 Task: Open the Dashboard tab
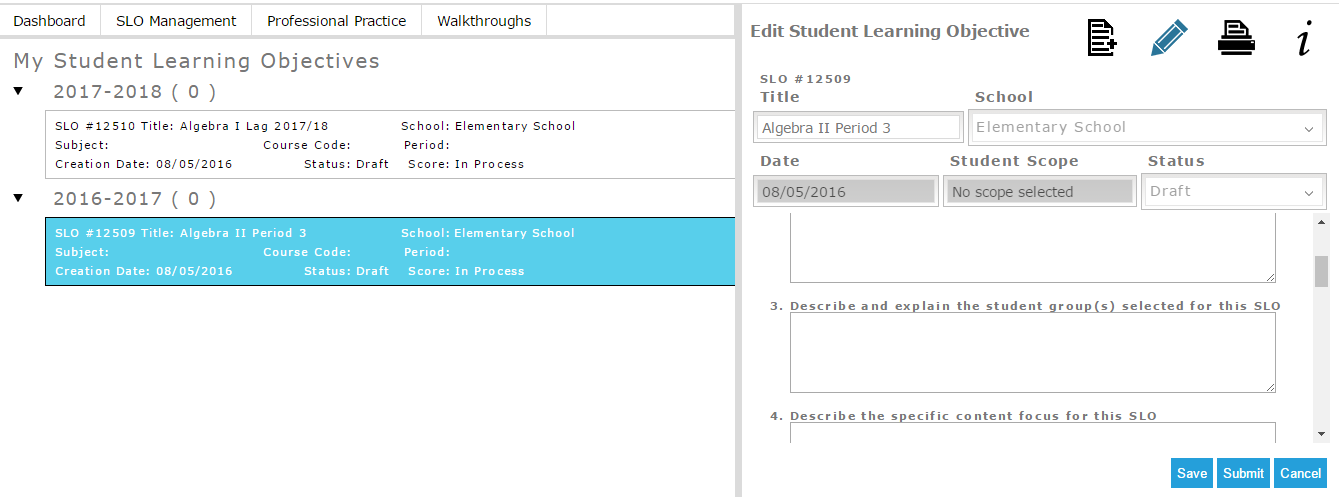point(50,20)
